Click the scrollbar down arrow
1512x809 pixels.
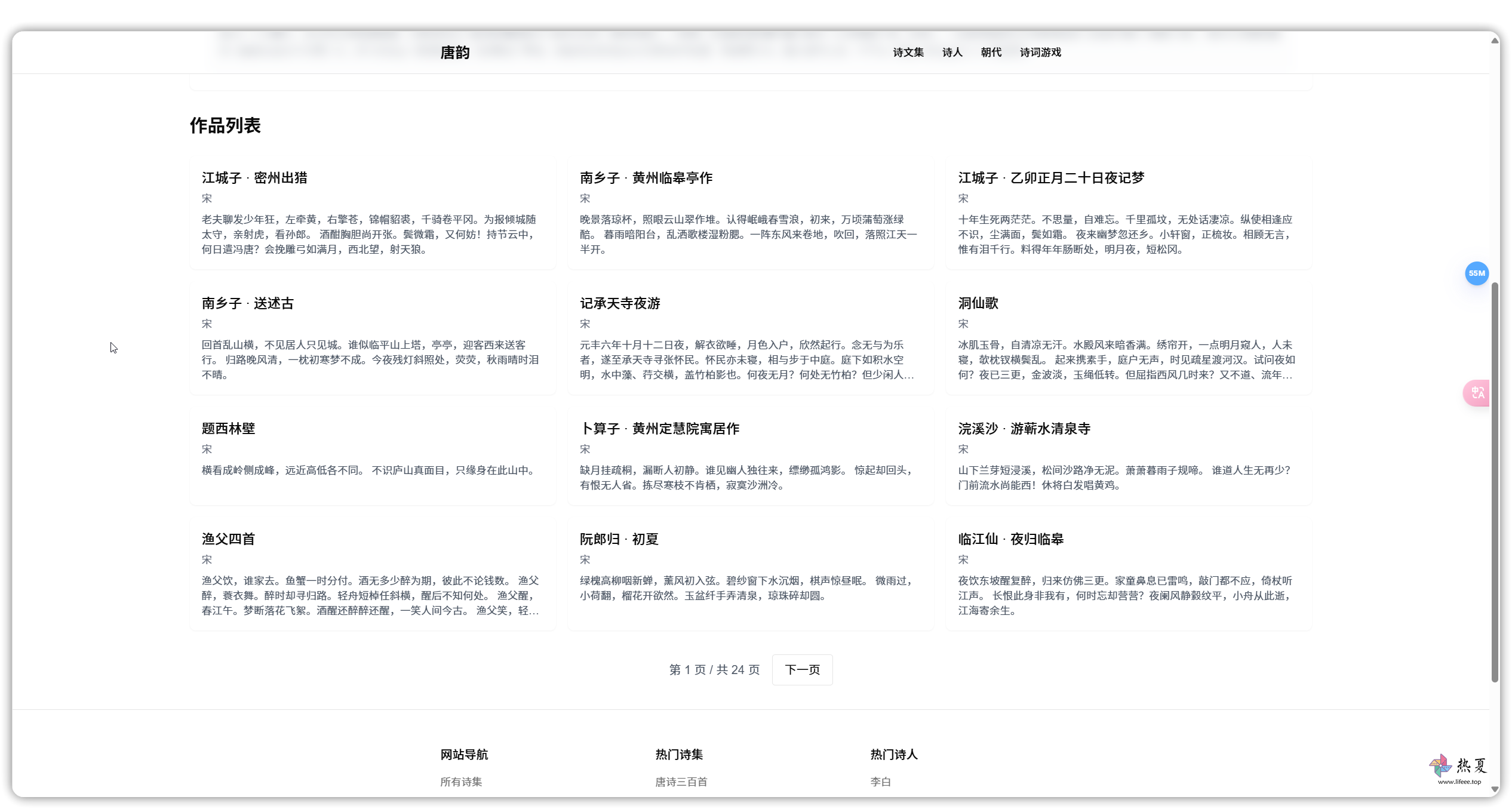(1495, 790)
